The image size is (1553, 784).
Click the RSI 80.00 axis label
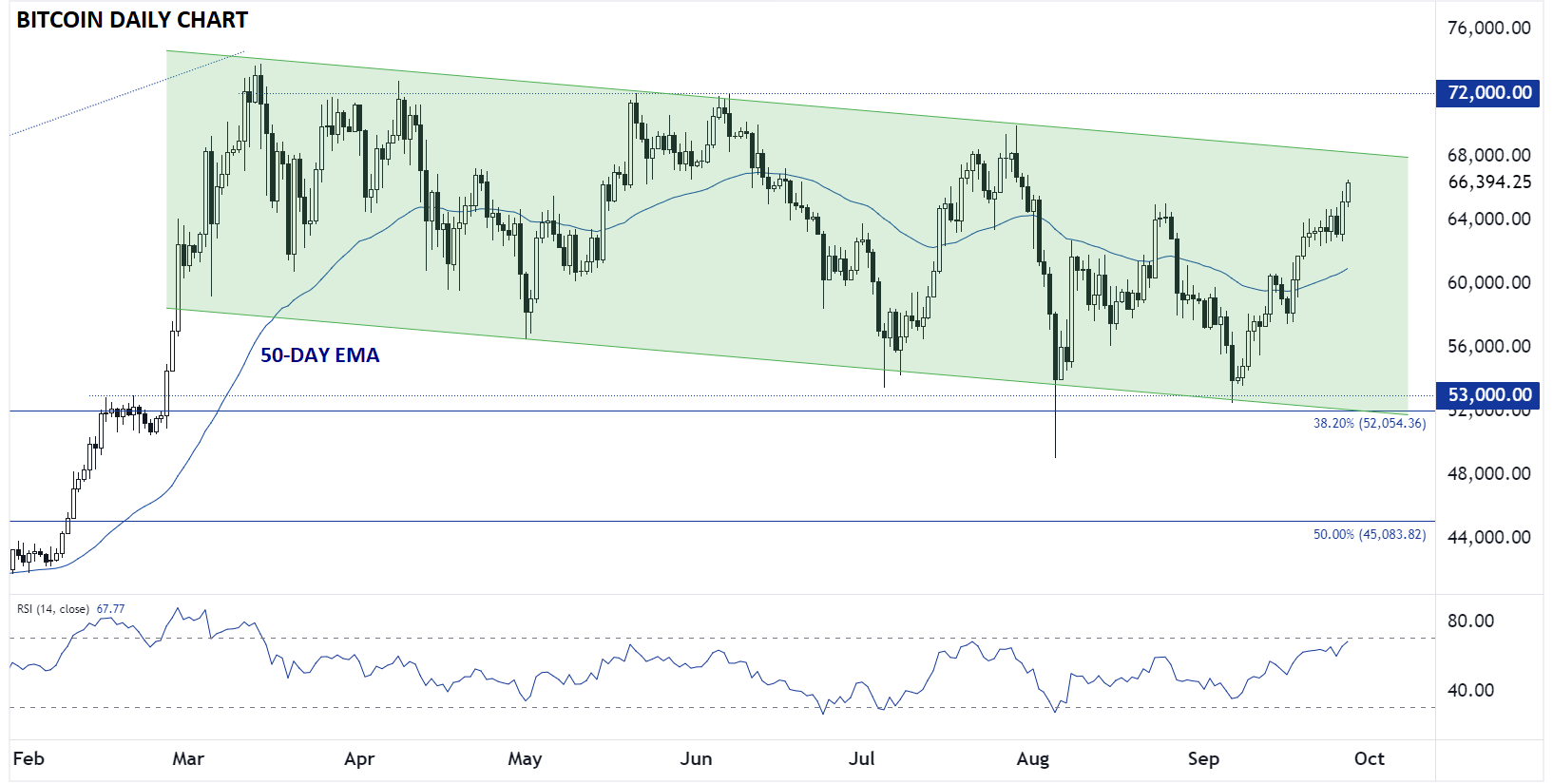(1470, 621)
